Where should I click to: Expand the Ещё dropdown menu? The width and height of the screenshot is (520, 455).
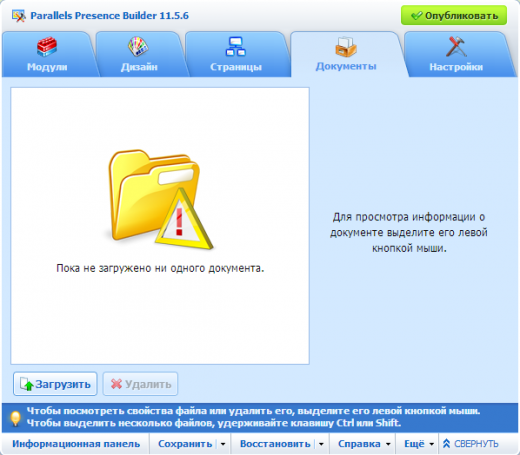pyautogui.click(x=419, y=444)
